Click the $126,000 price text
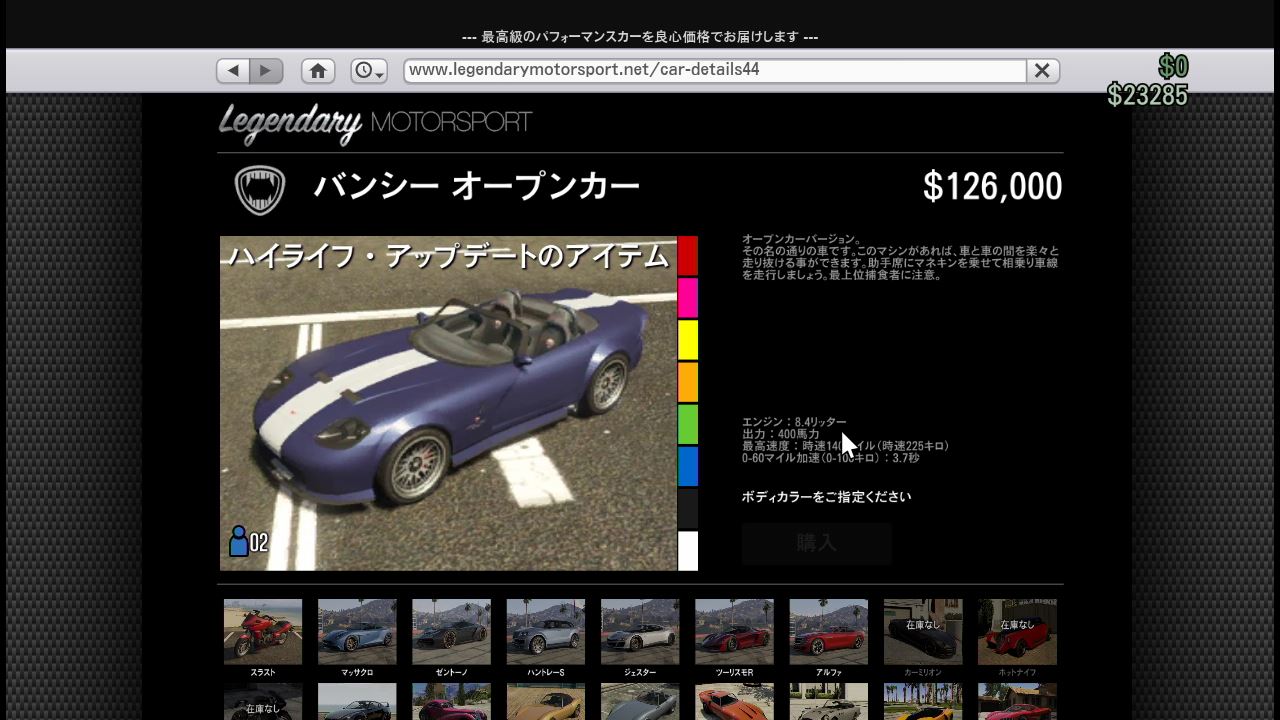 992,186
